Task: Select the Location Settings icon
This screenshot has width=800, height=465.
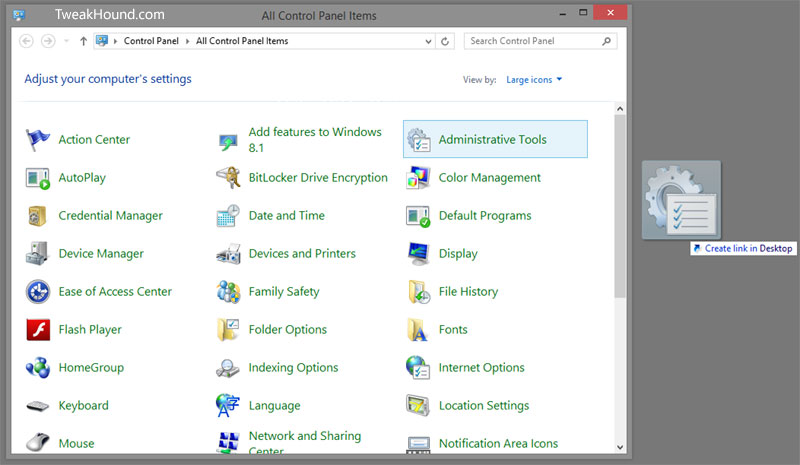Action: click(x=418, y=405)
